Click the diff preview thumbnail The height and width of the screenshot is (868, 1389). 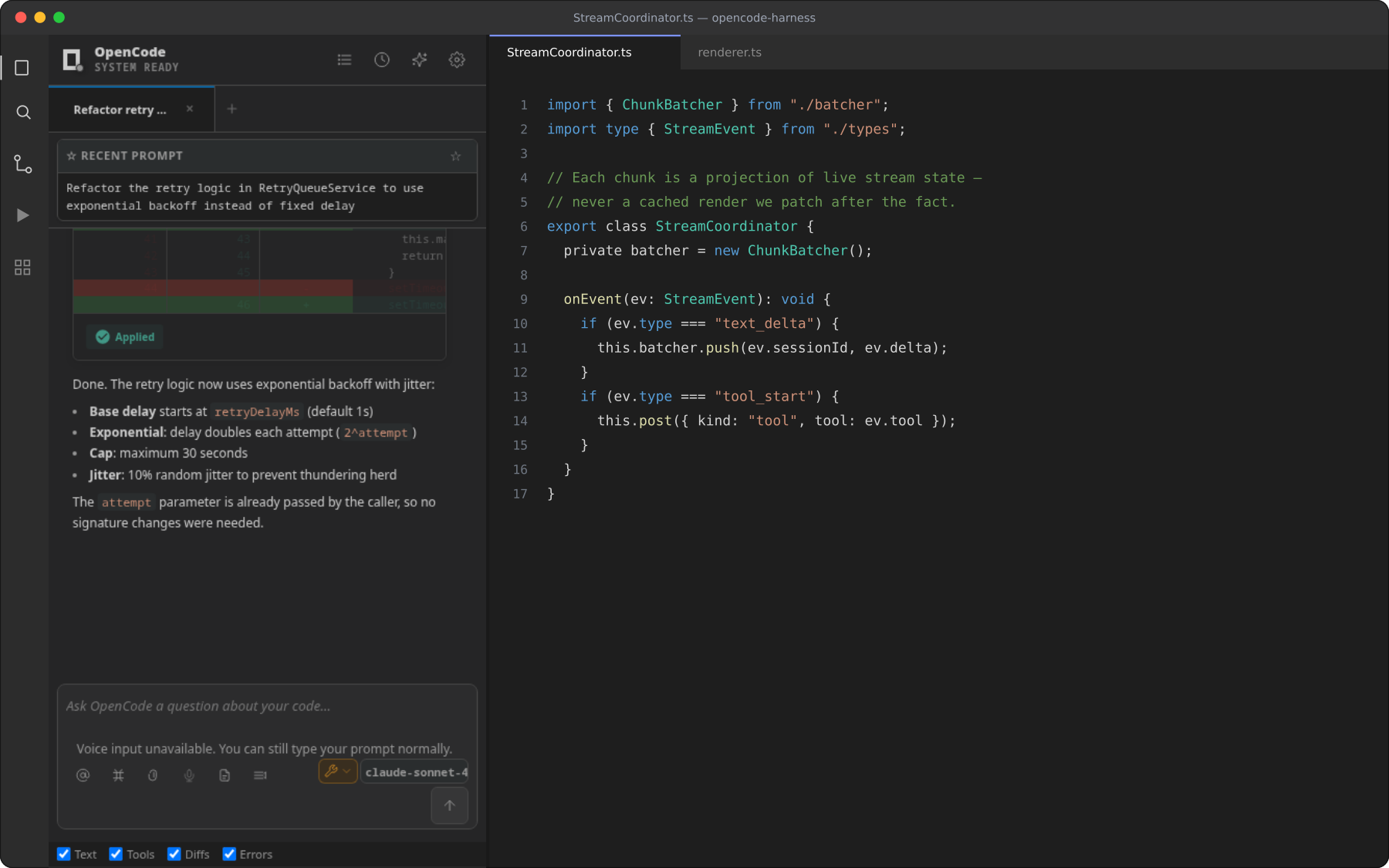(x=259, y=271)
